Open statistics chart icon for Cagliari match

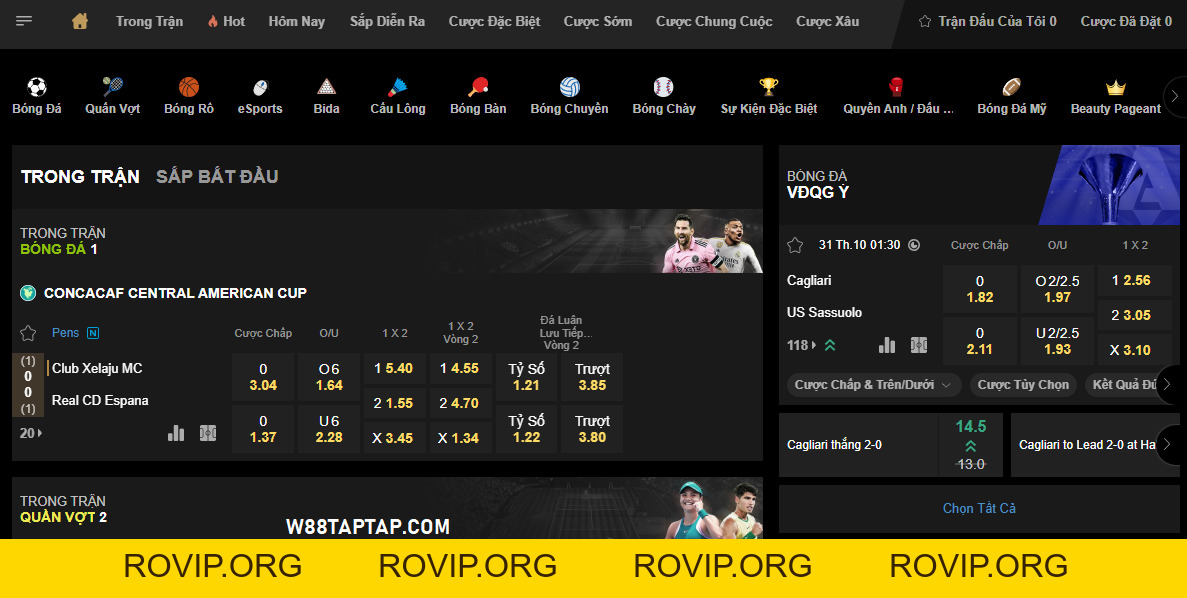(886, 345)
